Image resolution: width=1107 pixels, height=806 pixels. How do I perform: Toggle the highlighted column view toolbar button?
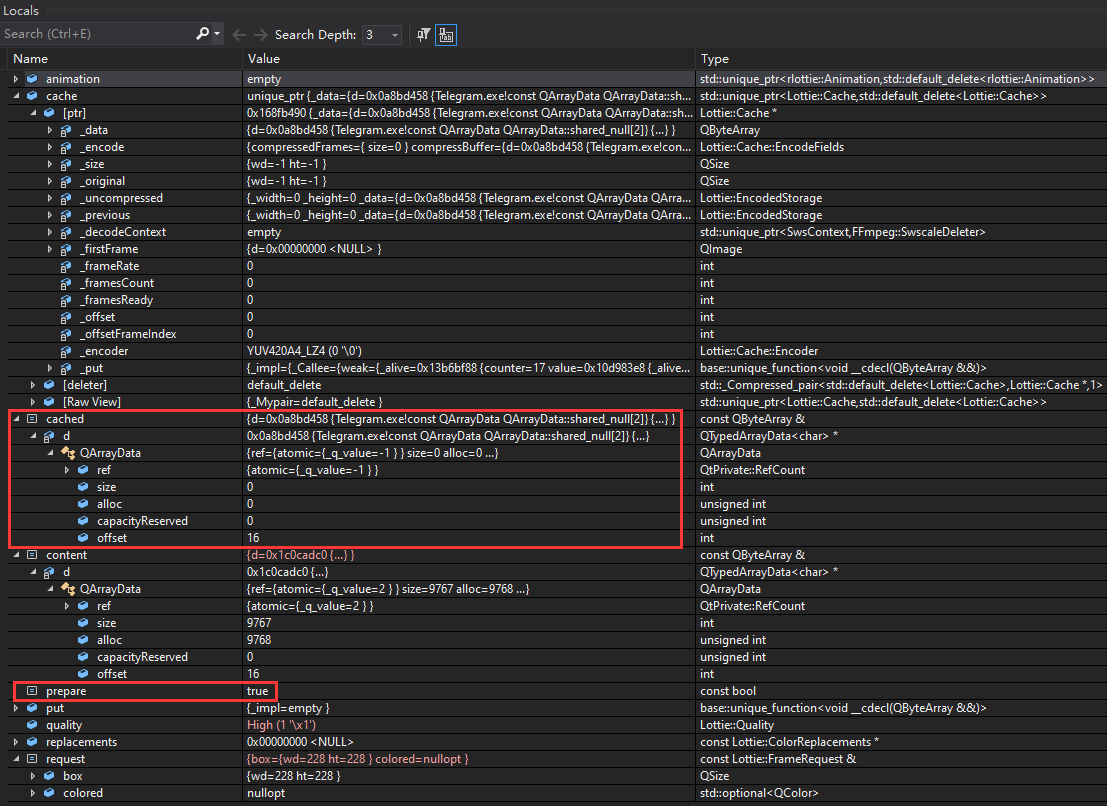[446, 35]
